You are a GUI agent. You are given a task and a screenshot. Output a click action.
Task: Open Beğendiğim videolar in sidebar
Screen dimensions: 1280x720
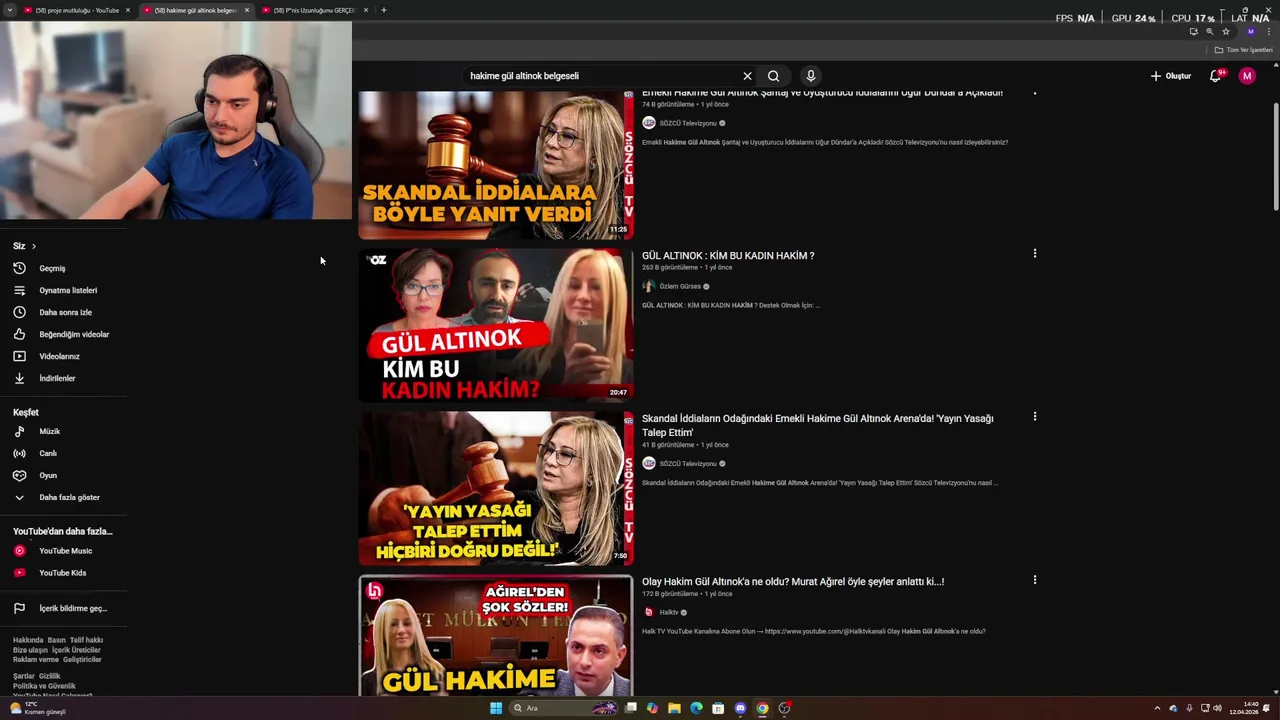74,334
